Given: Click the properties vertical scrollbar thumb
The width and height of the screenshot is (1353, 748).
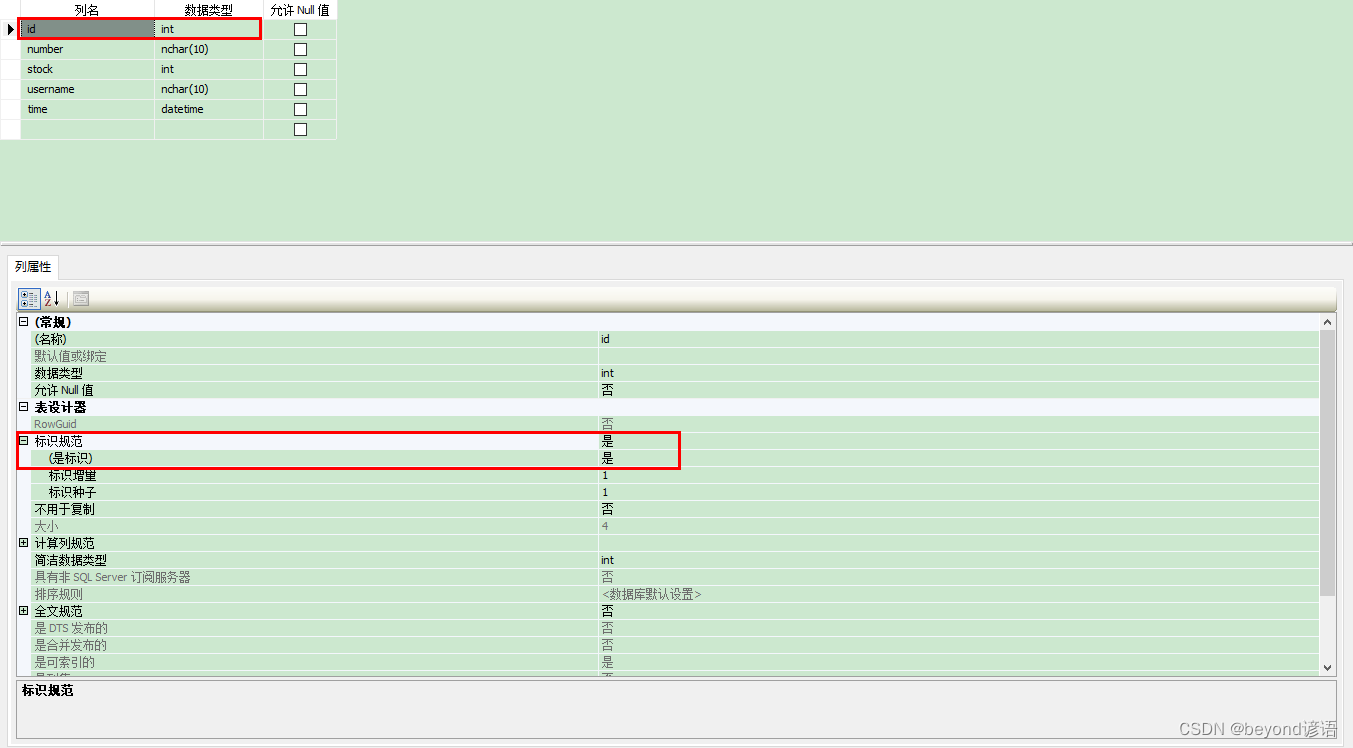Looking at the screenshot, I should tap(1328, 462).
